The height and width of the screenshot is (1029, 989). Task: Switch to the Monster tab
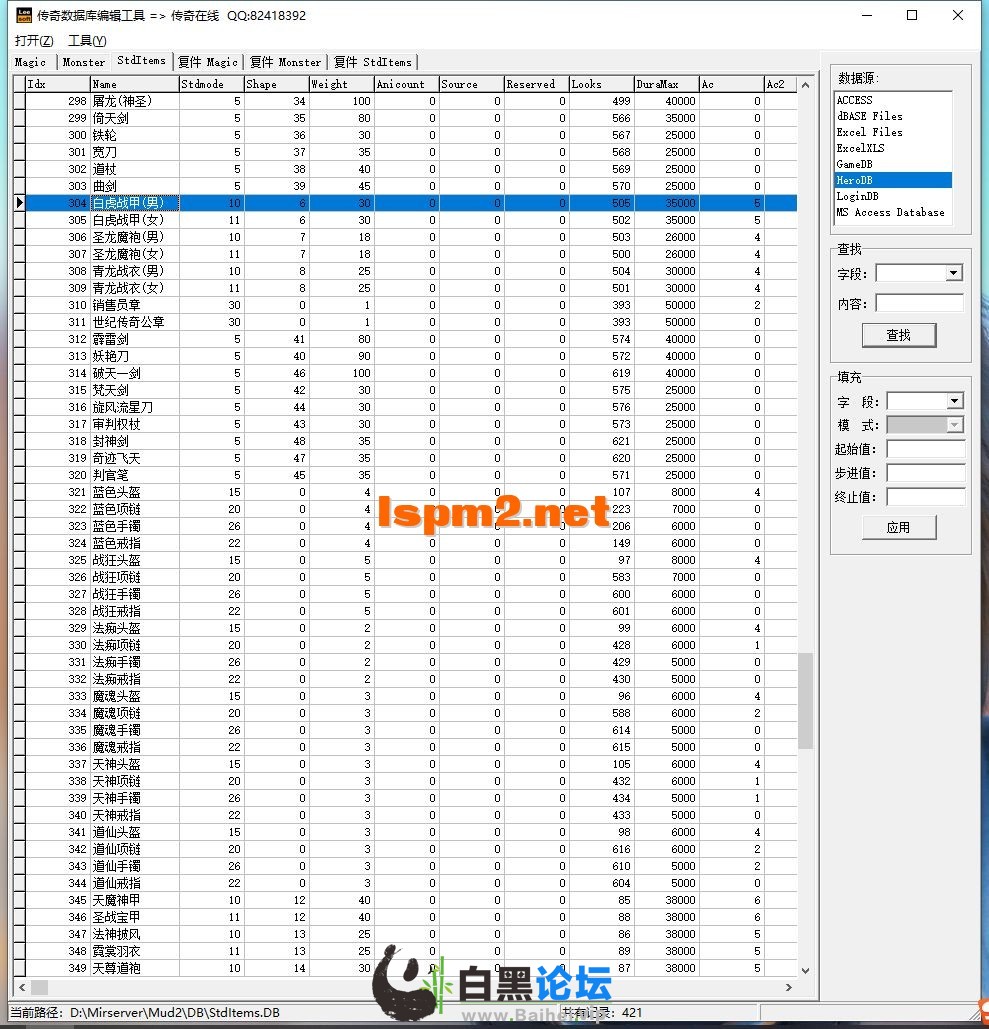84,62
